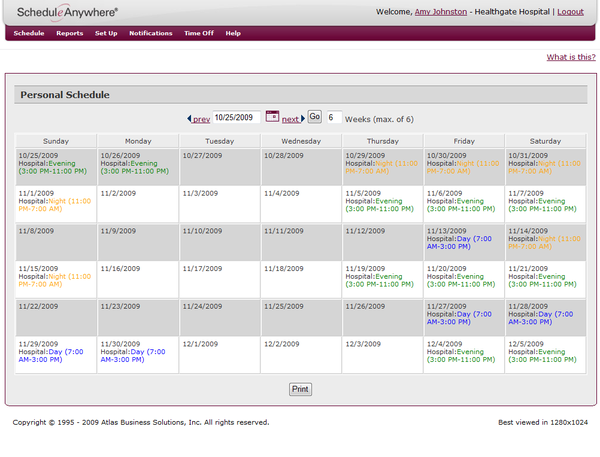Select the 12/5/2009 Evening shift cell
Screen dimensions: 600x457
tap(545, 351)
